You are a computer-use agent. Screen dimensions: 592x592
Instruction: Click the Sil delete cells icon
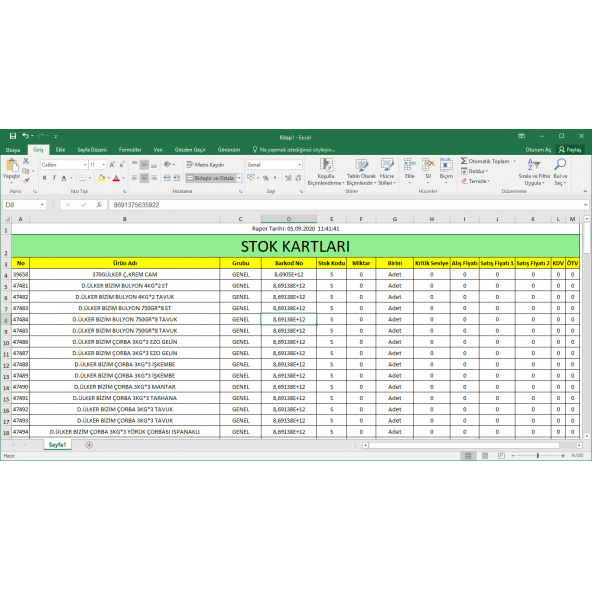[428, 165]
